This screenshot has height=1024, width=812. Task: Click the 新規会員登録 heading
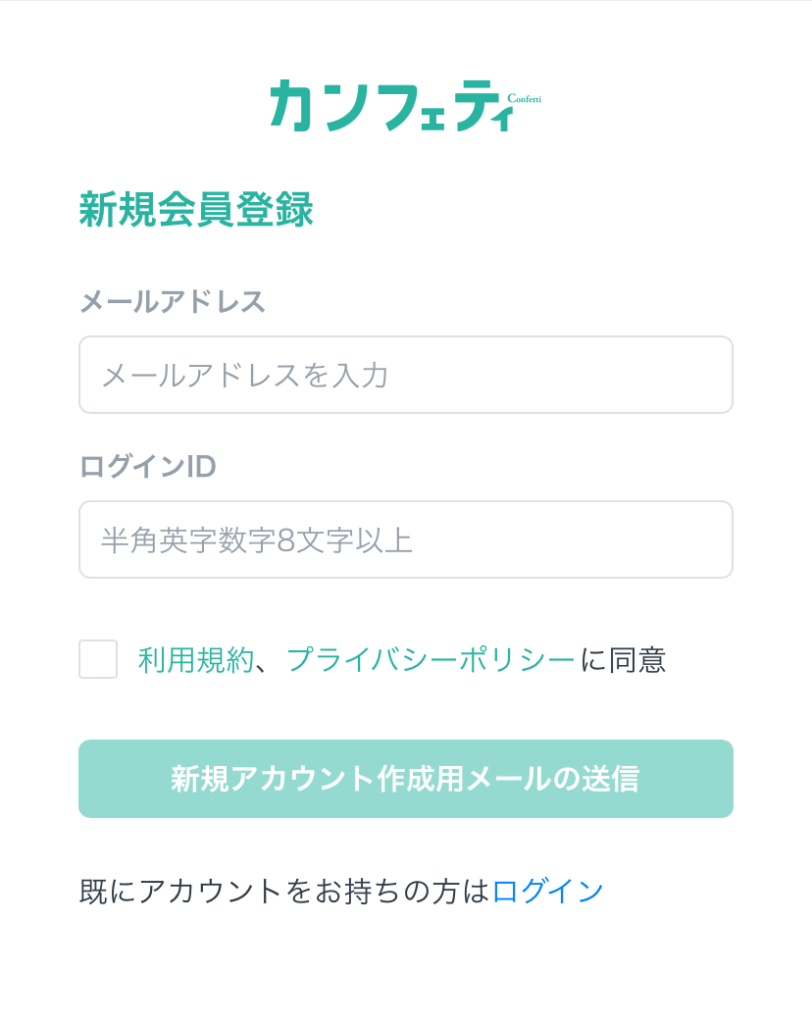click(x=196, y=211)
